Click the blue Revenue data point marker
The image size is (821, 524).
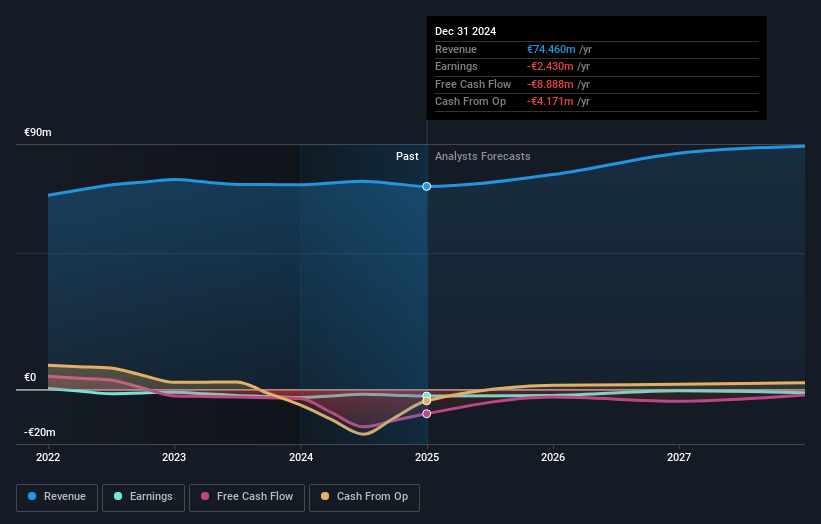[x=427, y=186]
